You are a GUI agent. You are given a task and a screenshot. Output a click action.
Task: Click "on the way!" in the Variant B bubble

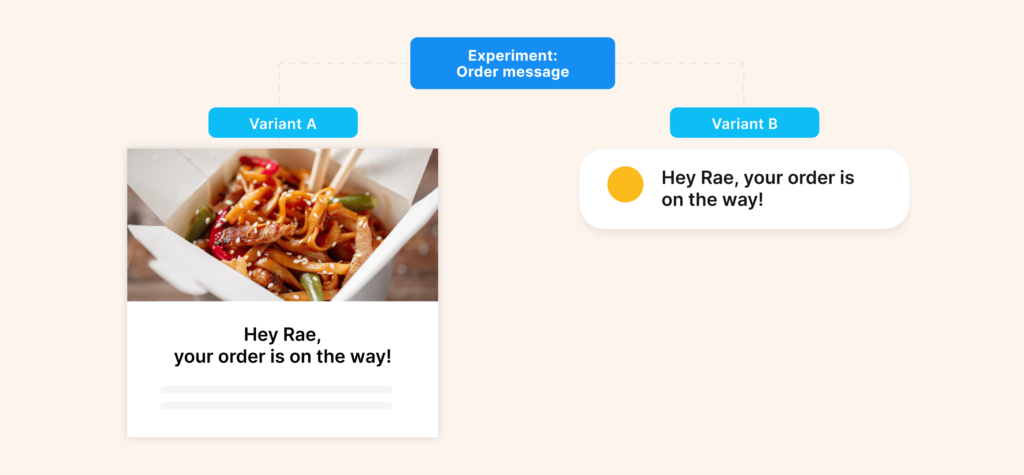click(712, 199)
